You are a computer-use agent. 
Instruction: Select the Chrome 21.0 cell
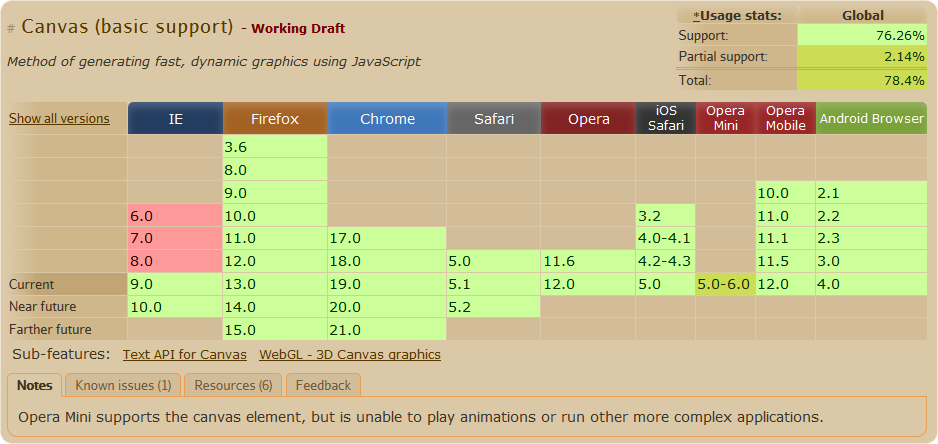pos(387,329)
